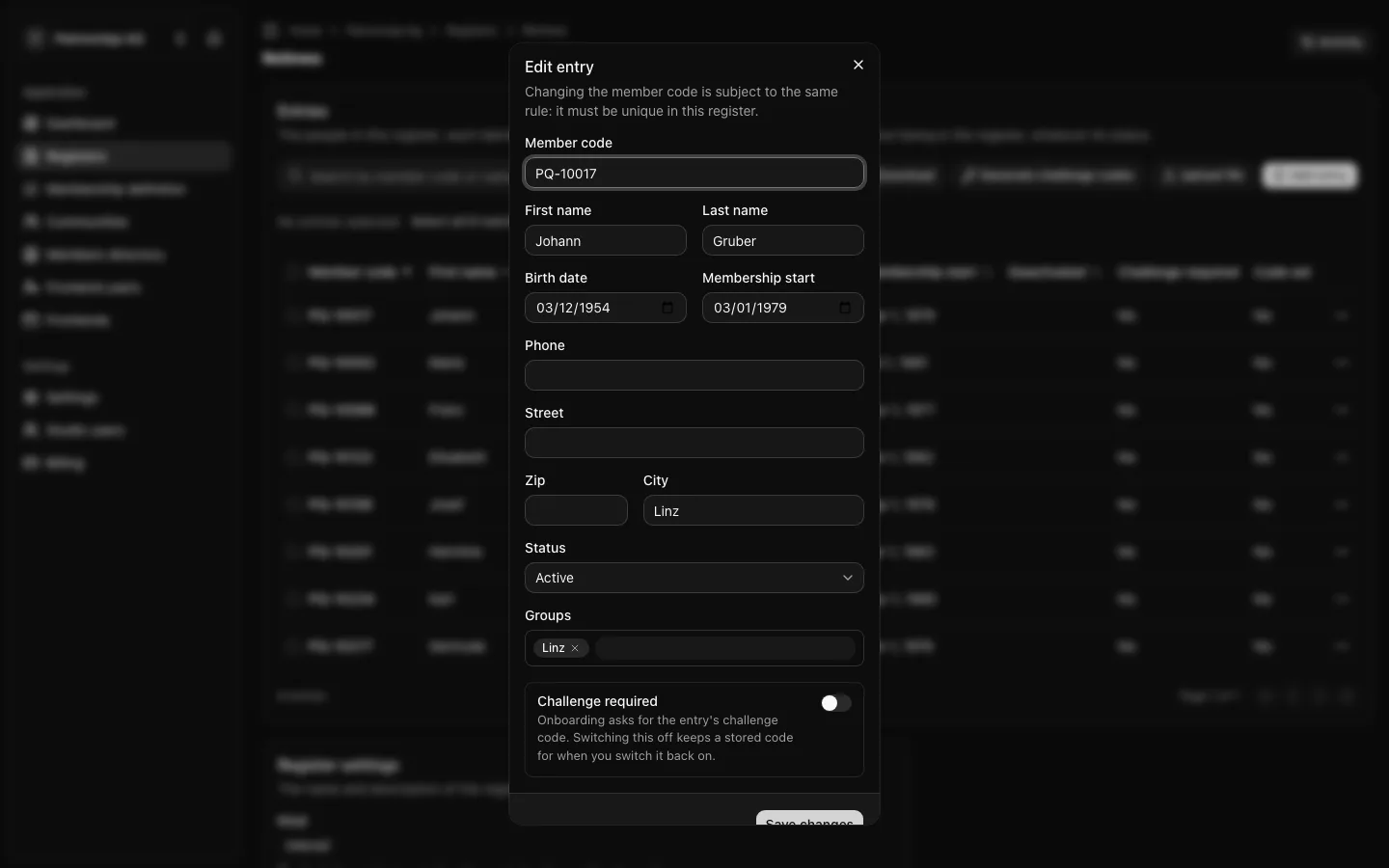Viewport: 1389px width, 868px height.
Task: Click the Save changes button
Action: coord(809,818)
